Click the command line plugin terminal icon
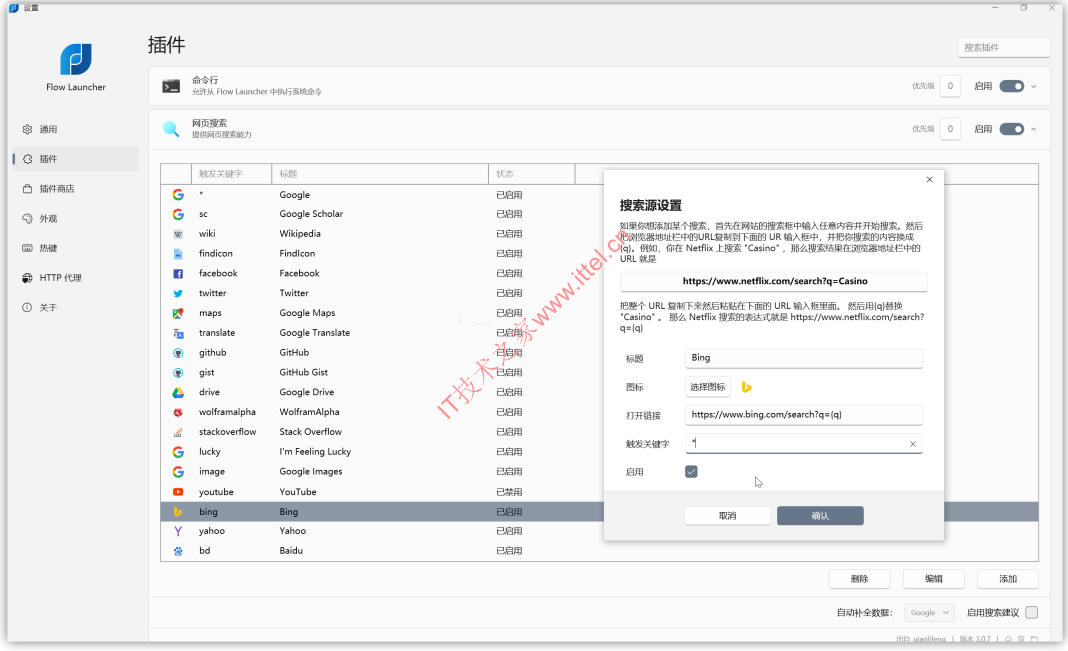The width and height of the screenshot is (1068, 651). 171,86
